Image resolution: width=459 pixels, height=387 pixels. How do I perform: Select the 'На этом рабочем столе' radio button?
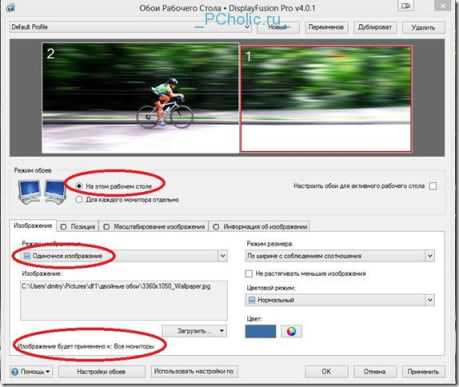[79, 186]
